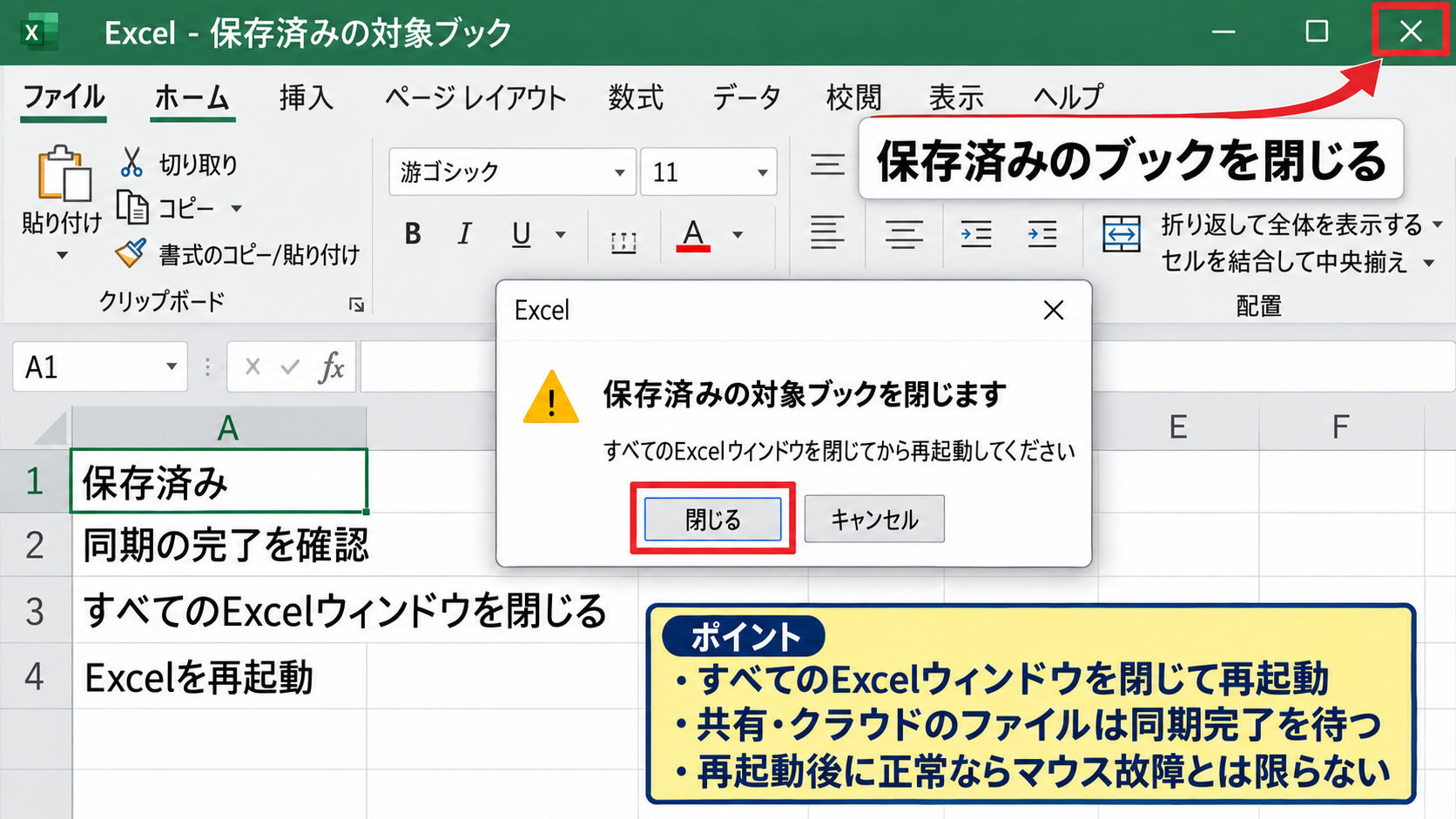1456x819 pixels.
Task: Toggle Underline formatting
Action: point(521,234)
